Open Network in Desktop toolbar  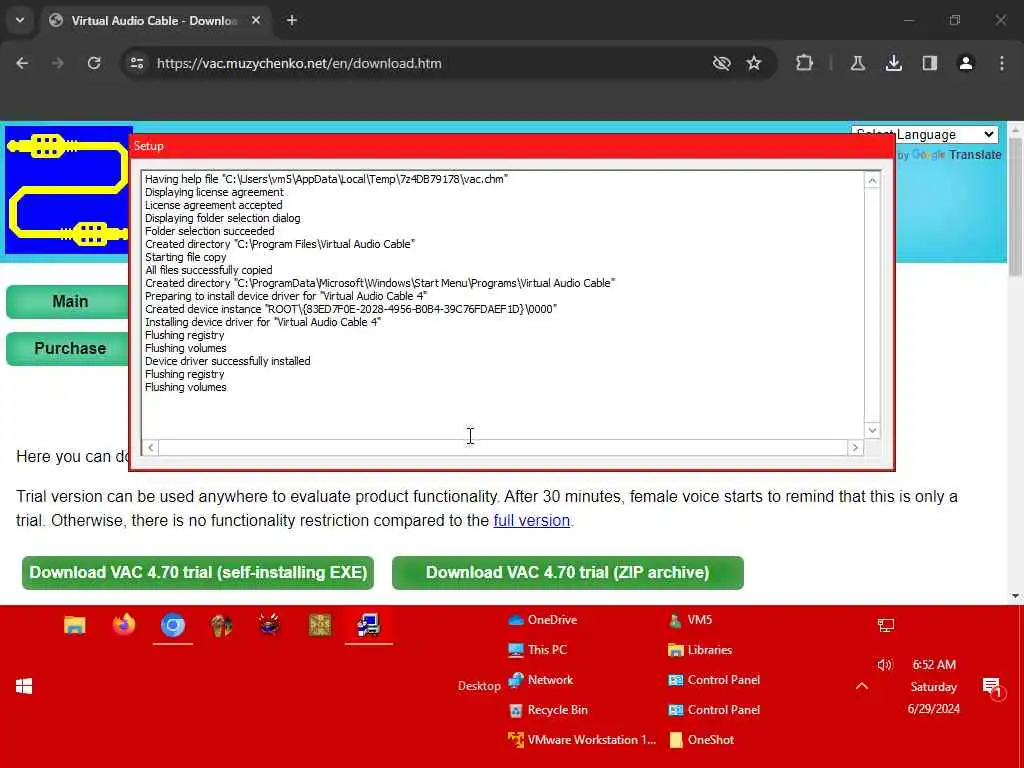[541, 680]
